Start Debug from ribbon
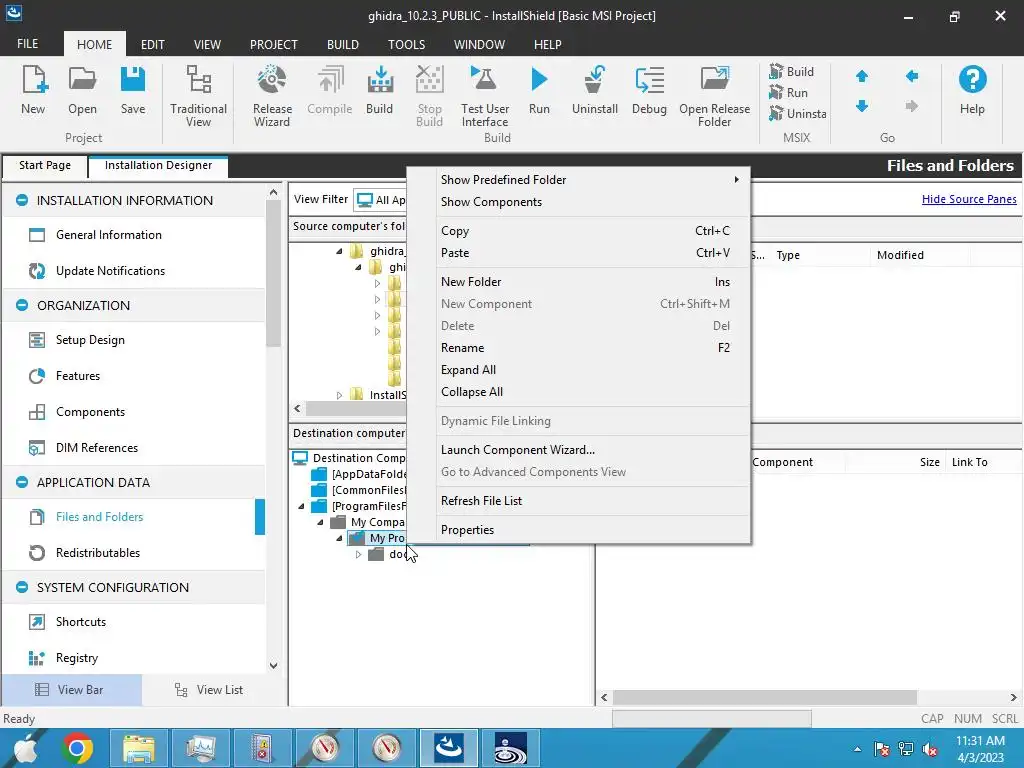 tap(649, 91)
